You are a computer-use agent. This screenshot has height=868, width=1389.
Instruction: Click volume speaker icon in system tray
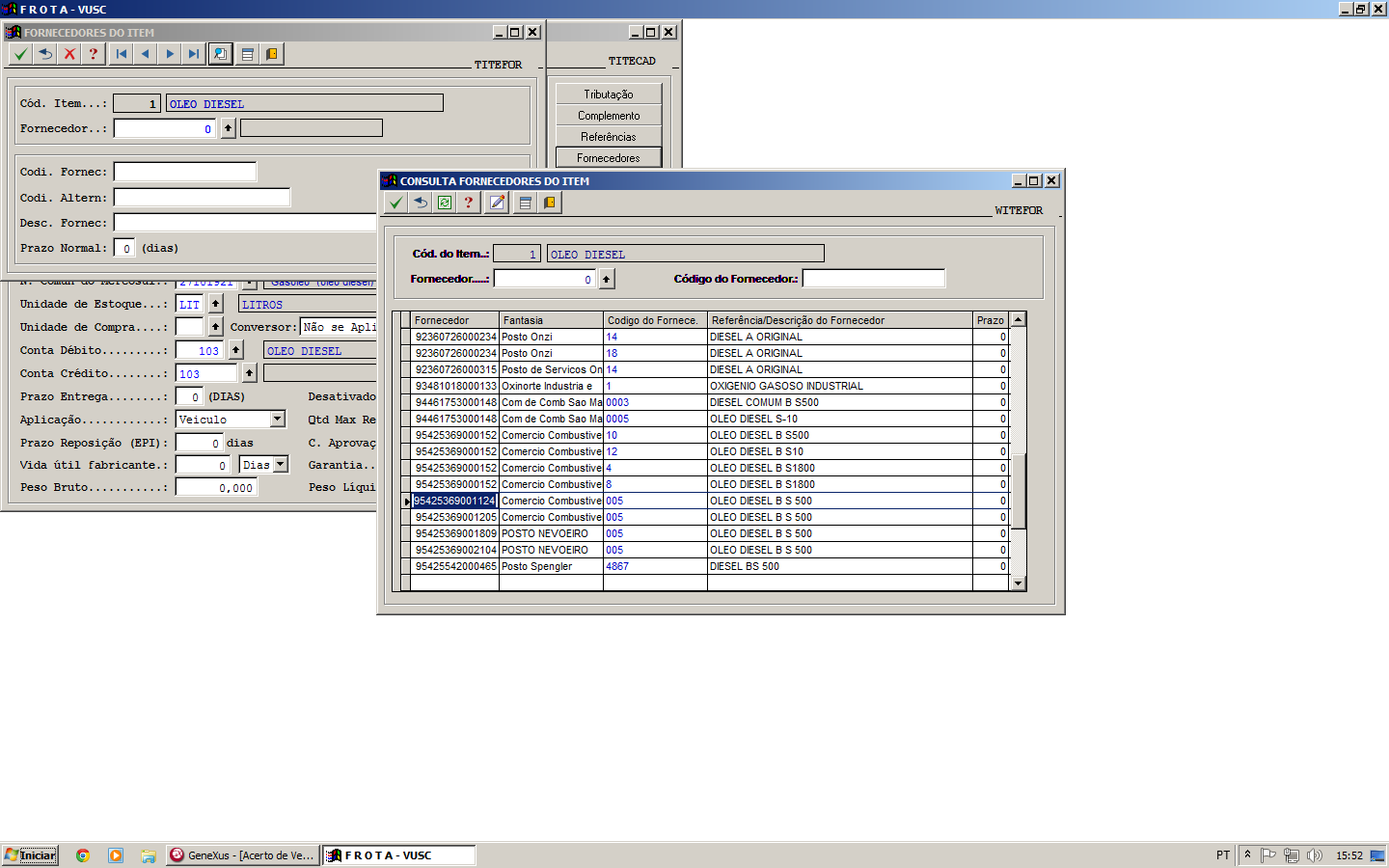(1314, 855)
